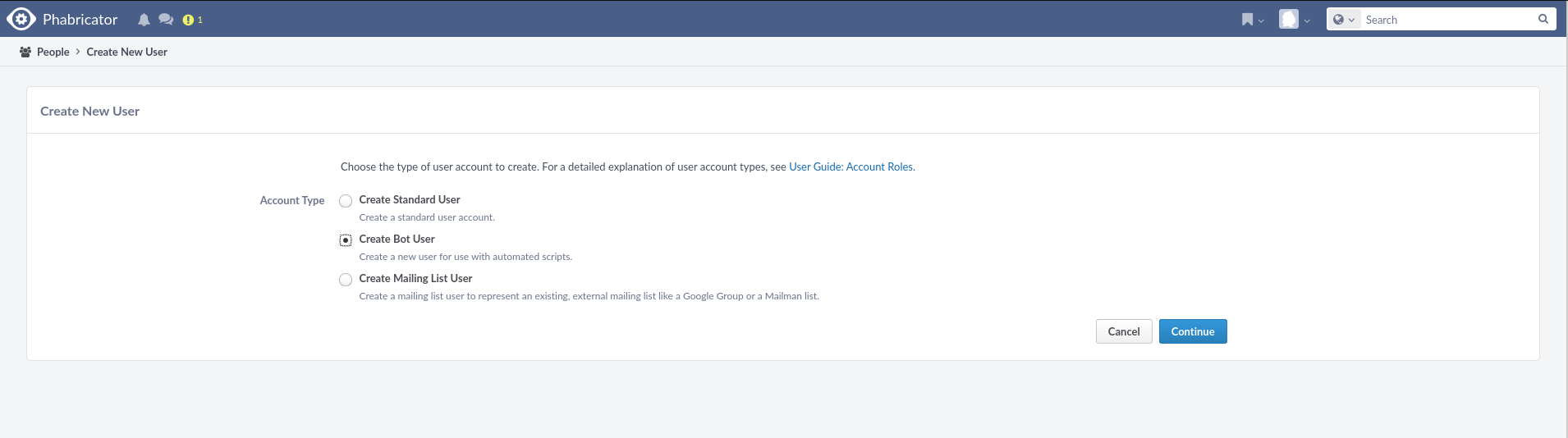Open the conversations chat bubble icon
Screen dimensions: 1568x438
pos(166,20)
